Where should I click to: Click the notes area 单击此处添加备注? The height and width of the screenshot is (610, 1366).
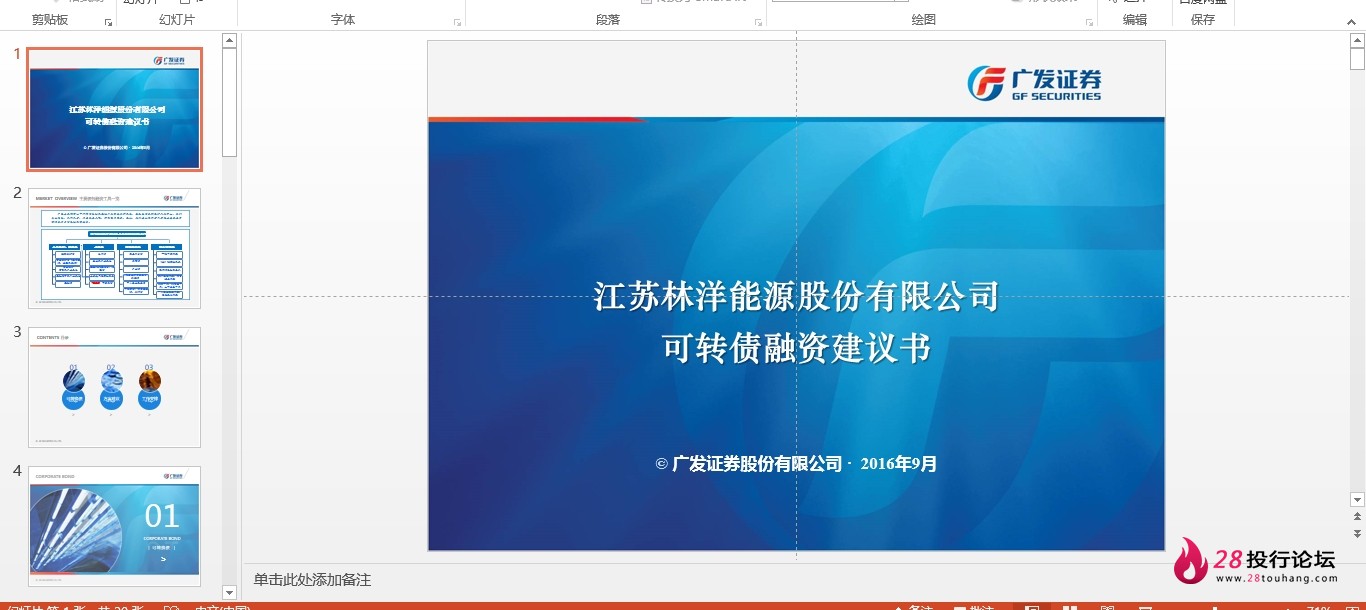click(312, 580)
